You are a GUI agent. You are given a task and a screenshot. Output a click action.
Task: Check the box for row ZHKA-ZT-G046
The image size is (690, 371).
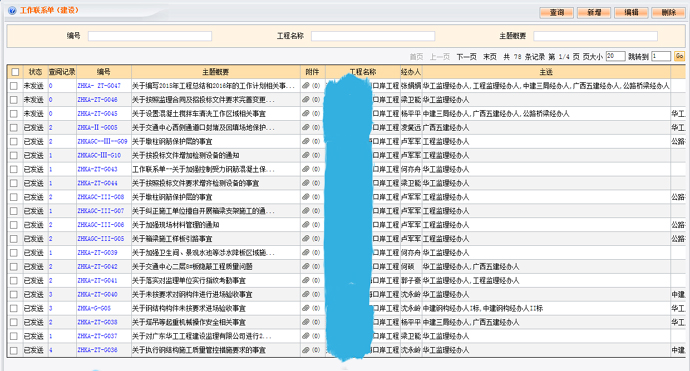tap(14, 100)
